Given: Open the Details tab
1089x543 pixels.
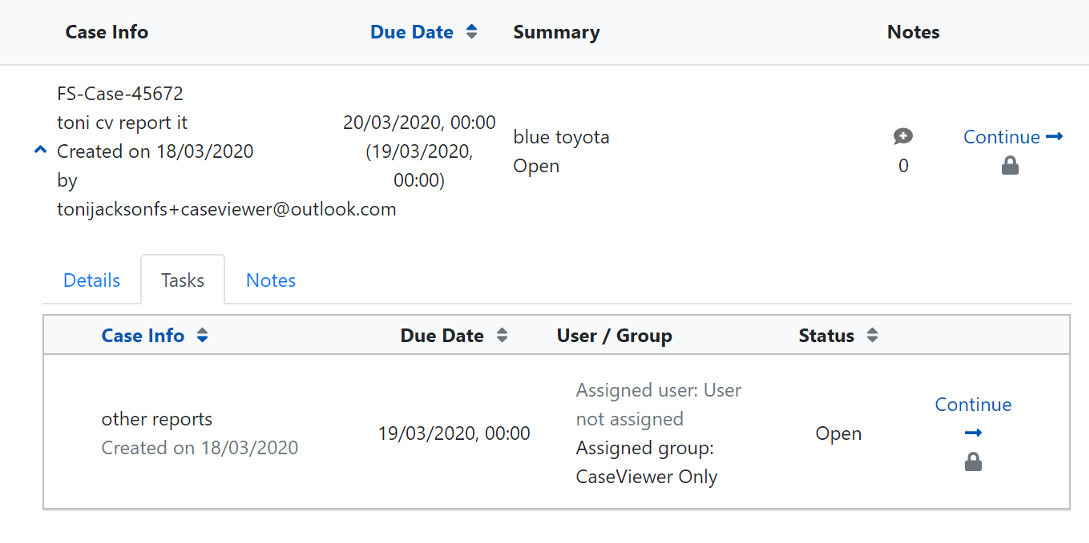Looking at the screenshot, I should pos(92,280).
